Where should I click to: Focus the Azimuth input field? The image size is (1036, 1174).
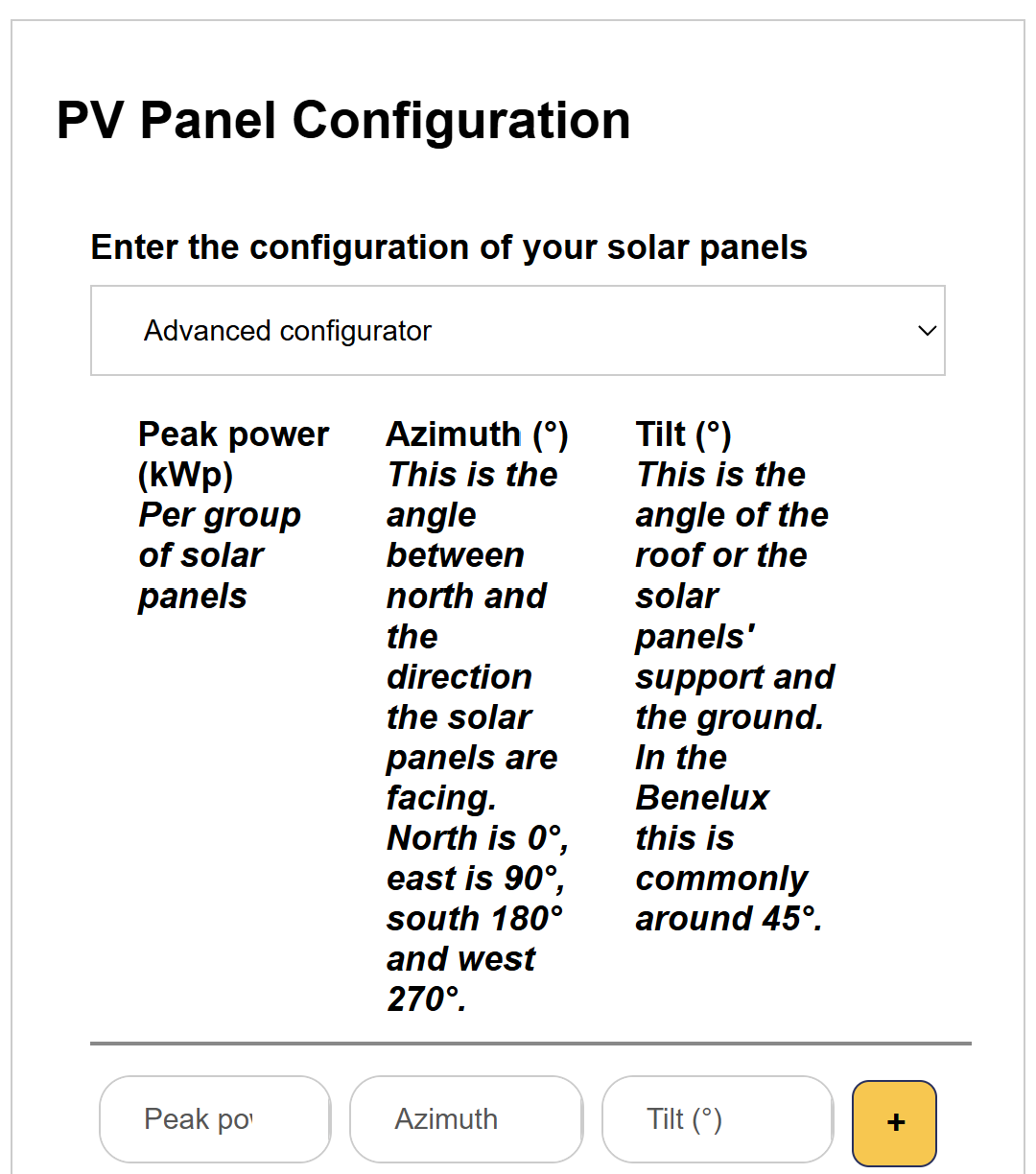[x=465, y=1119]
